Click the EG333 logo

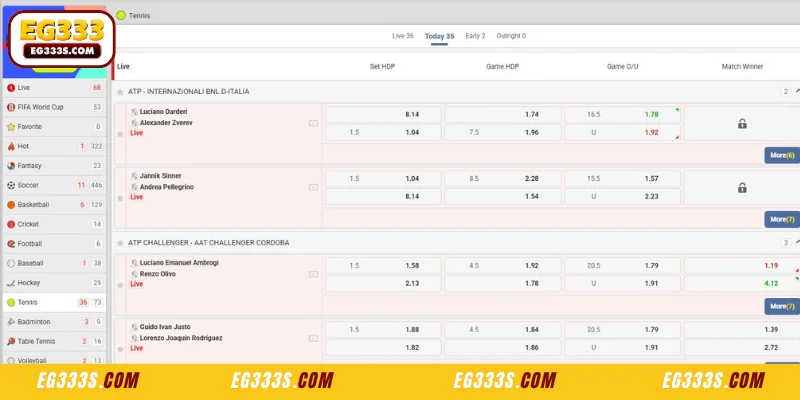pyautogui.click(x=62, y=39)
